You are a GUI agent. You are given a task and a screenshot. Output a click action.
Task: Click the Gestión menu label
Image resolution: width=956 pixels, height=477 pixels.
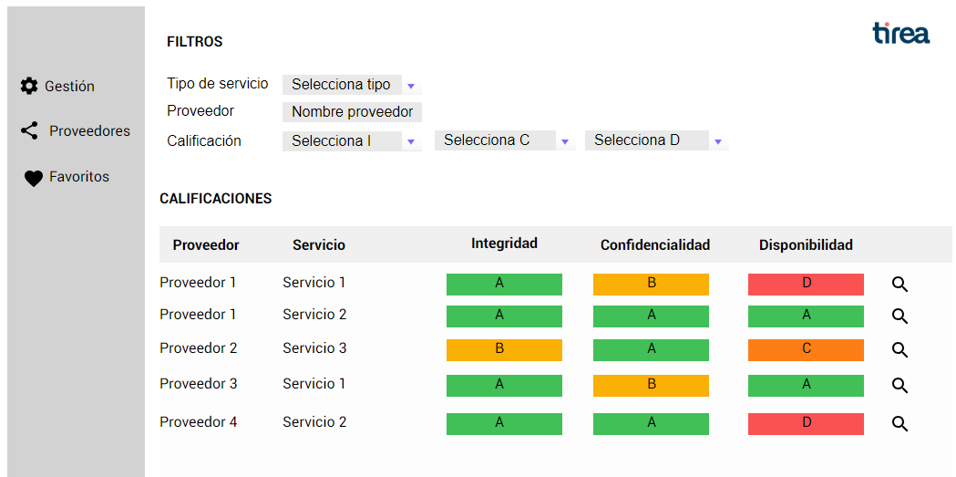(69, 86)
